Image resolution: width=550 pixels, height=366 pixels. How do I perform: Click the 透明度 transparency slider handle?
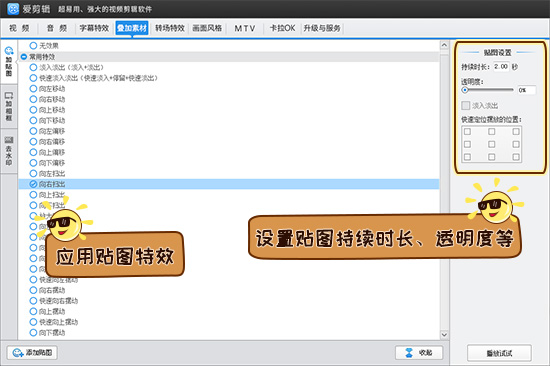click(465, 90)
